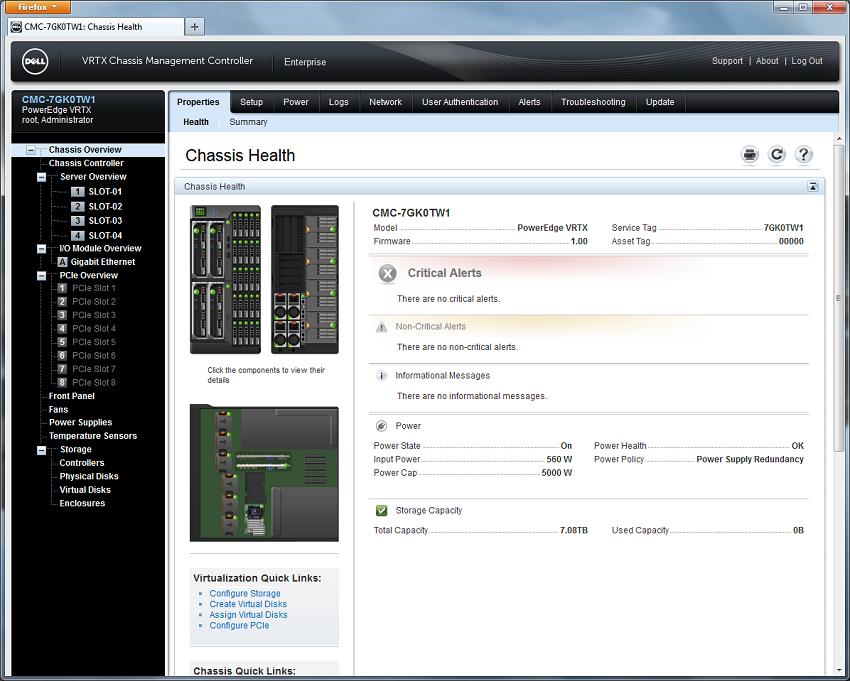850x681 pixels.
Task: Click the Informational Messages icon
Action: tap(382, 375)
